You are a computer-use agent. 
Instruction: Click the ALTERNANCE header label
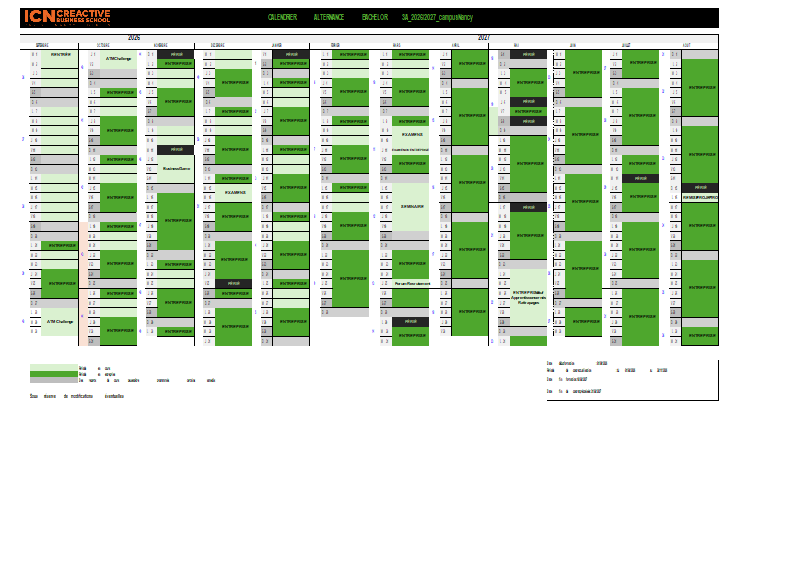[x=328, y=18]
